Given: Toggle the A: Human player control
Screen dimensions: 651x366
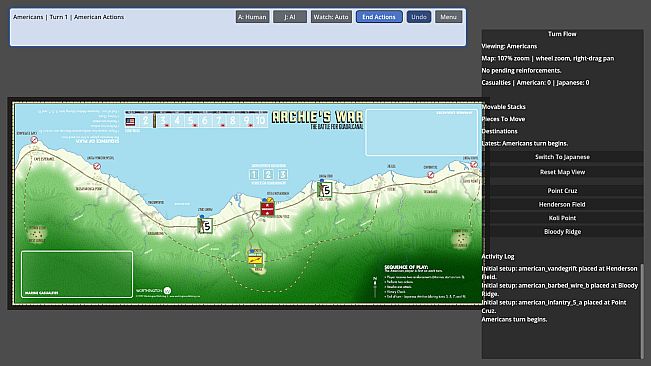Looking at the screenshot, I should pyautogui.click(x=252, y=17).
